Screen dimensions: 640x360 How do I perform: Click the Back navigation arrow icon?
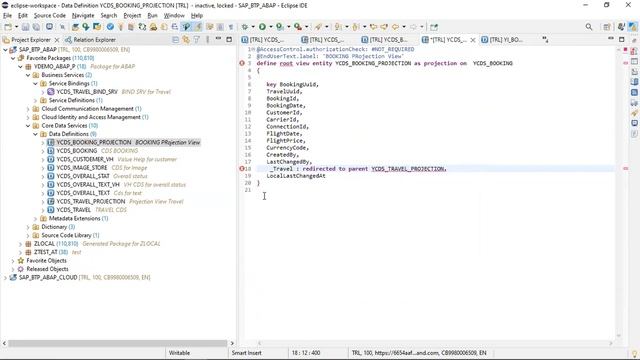[395, 27]
